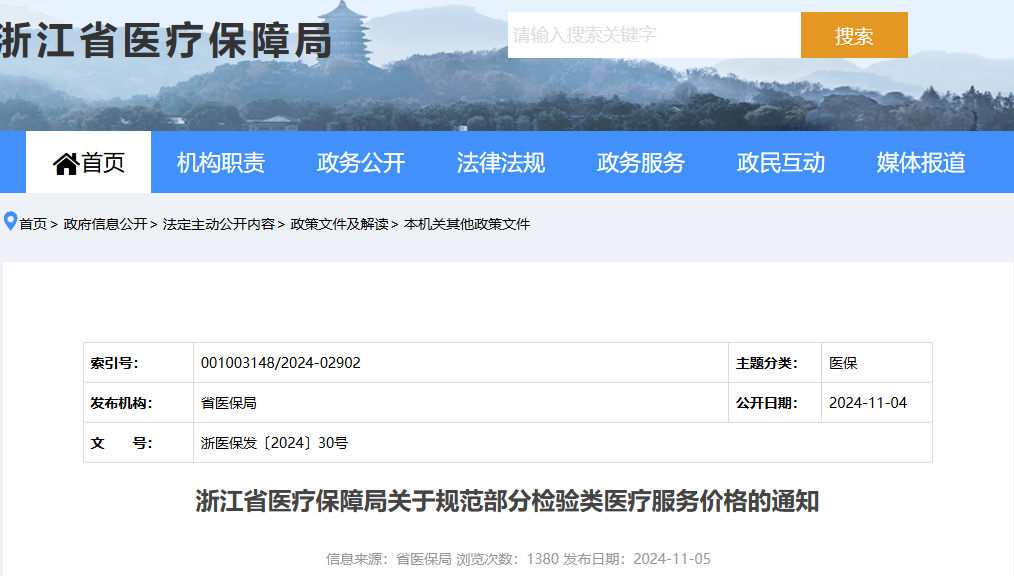Click the 请输入搜索关键字 search input field
The image size is (1014, 576).
pos(654,35)
